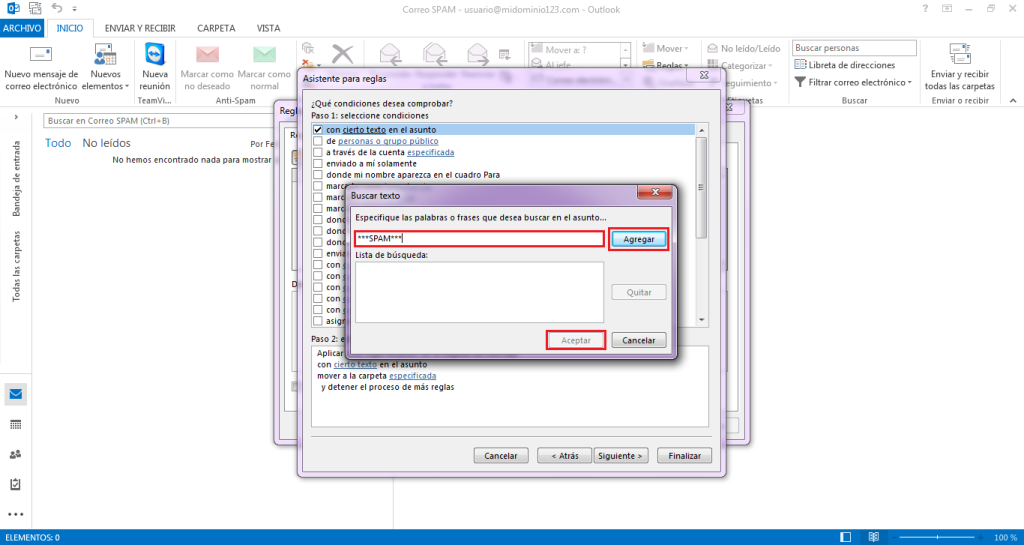Image resolution: width=1024 pixels, height=545 pixels.
Task: Click Agregar button
Action: pyautogui.click(x=639, y=240)
